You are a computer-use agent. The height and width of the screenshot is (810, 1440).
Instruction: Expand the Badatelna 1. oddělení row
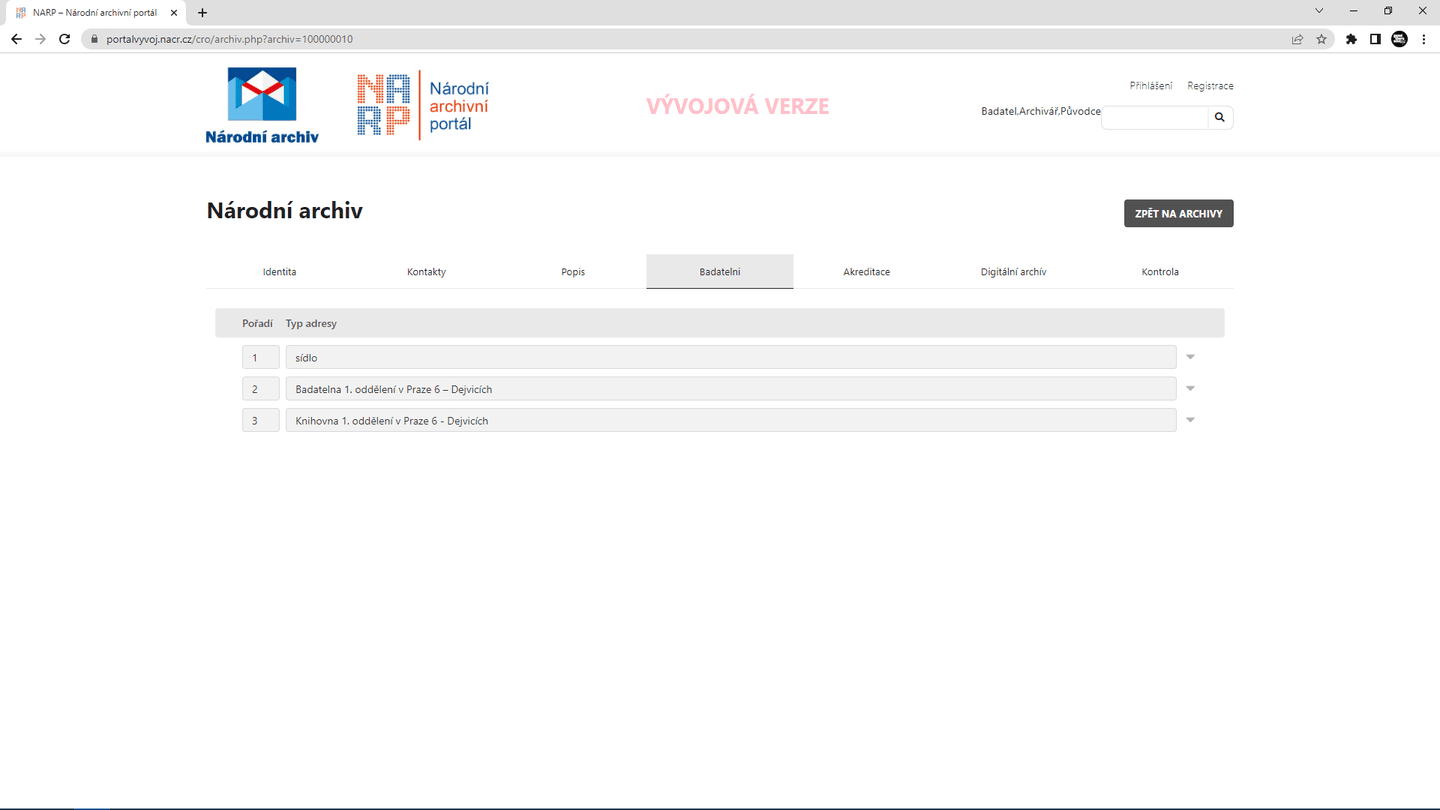1190,389
